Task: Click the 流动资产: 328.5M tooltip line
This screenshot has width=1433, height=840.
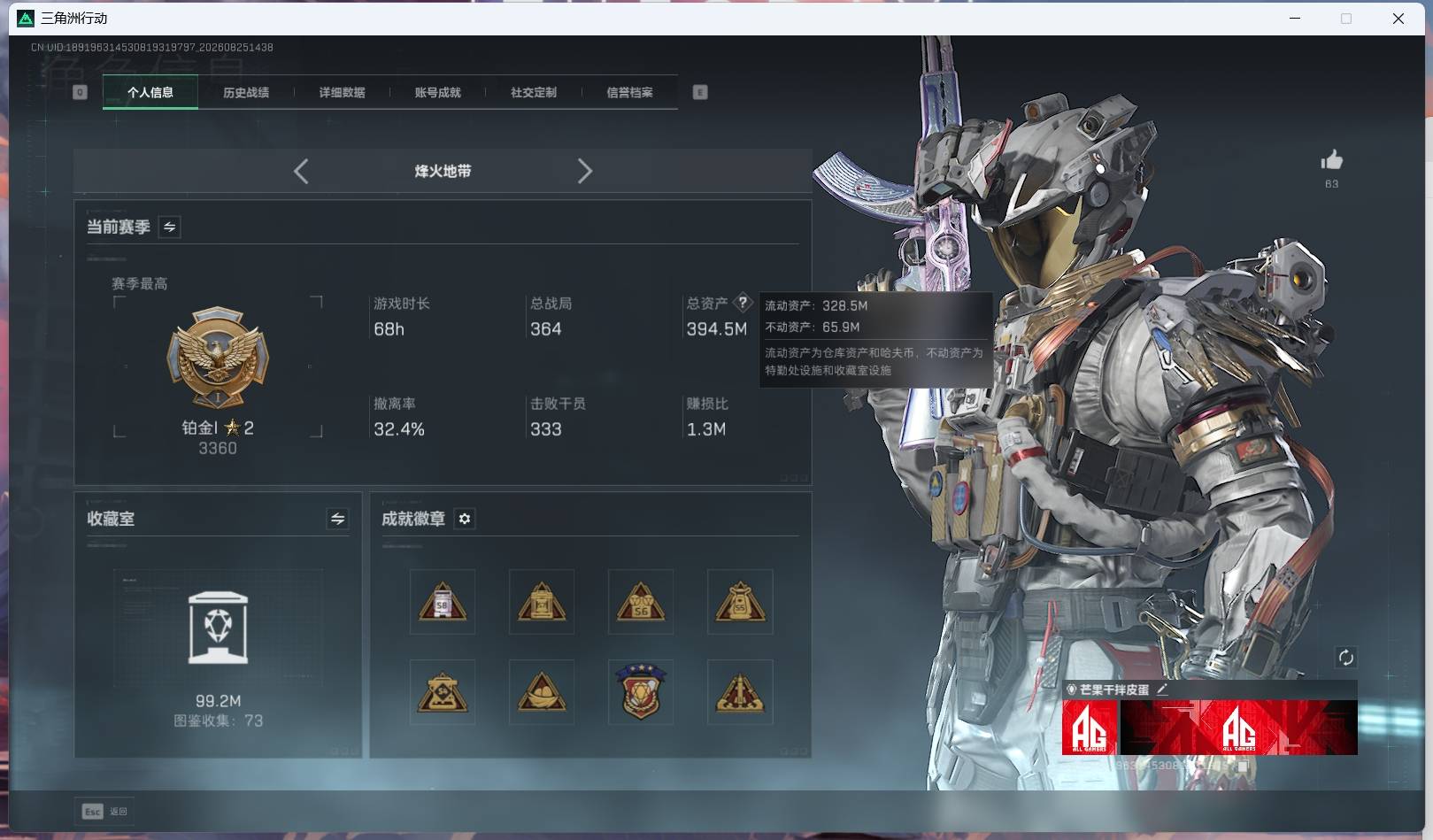Action: (x=816, y=305)
